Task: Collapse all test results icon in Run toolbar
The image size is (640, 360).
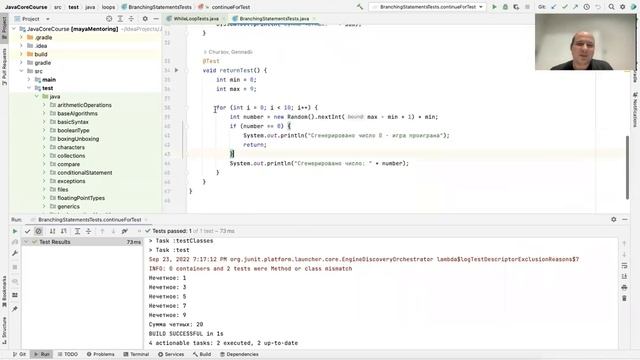Action: [88, 231]
